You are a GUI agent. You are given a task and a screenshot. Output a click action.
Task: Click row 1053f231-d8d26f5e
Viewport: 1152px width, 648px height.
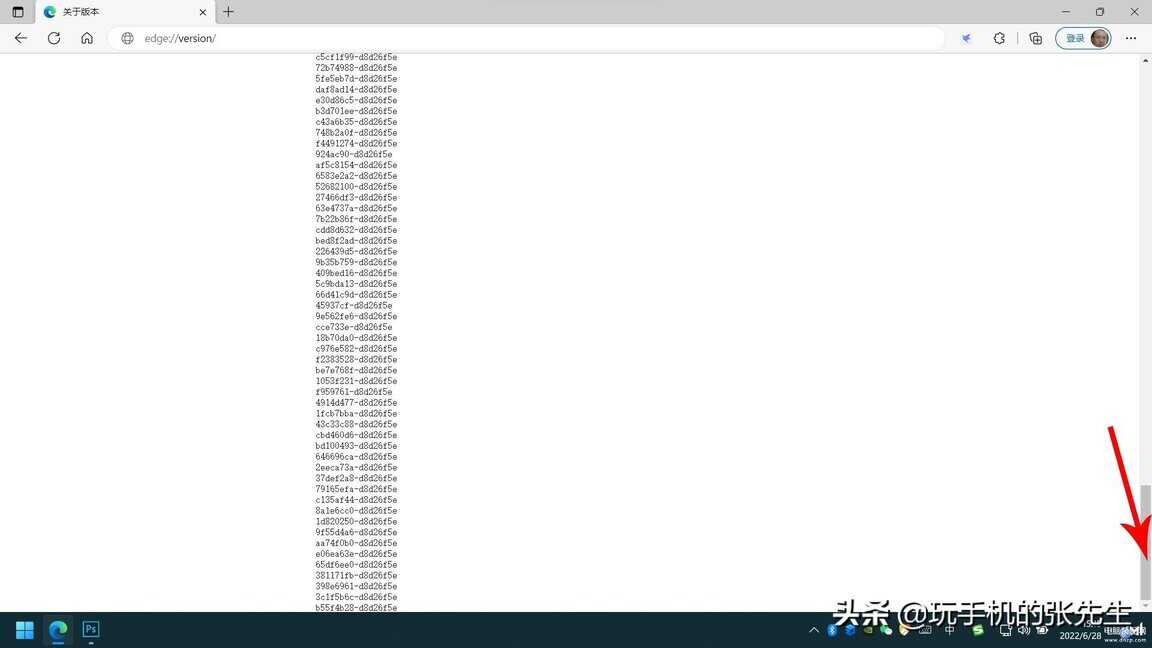[x=356, y=381]
